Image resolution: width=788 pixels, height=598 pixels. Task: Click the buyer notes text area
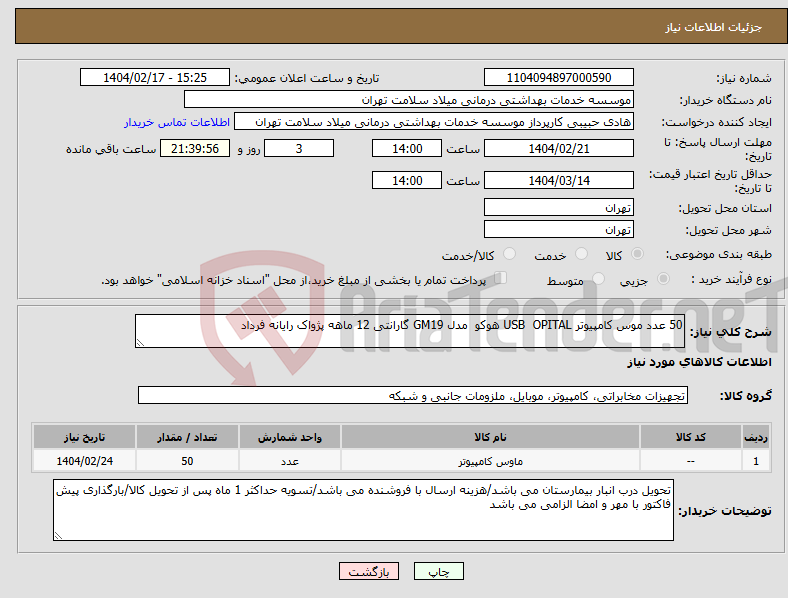click(363, 510)
